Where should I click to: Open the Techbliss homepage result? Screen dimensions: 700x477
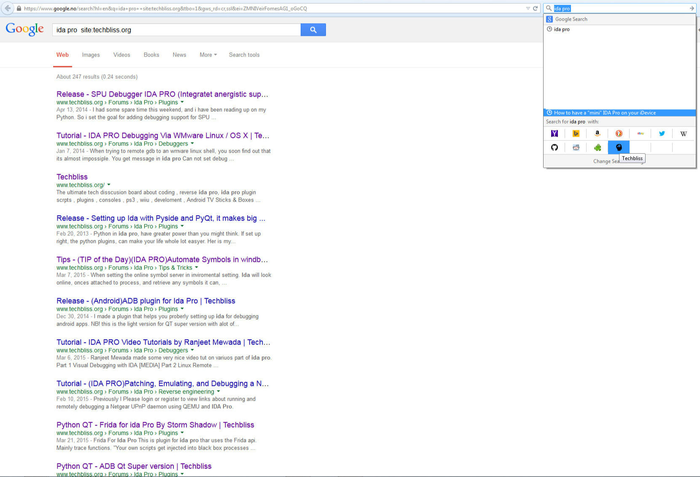pyautogui.click(x=72, y=177)
